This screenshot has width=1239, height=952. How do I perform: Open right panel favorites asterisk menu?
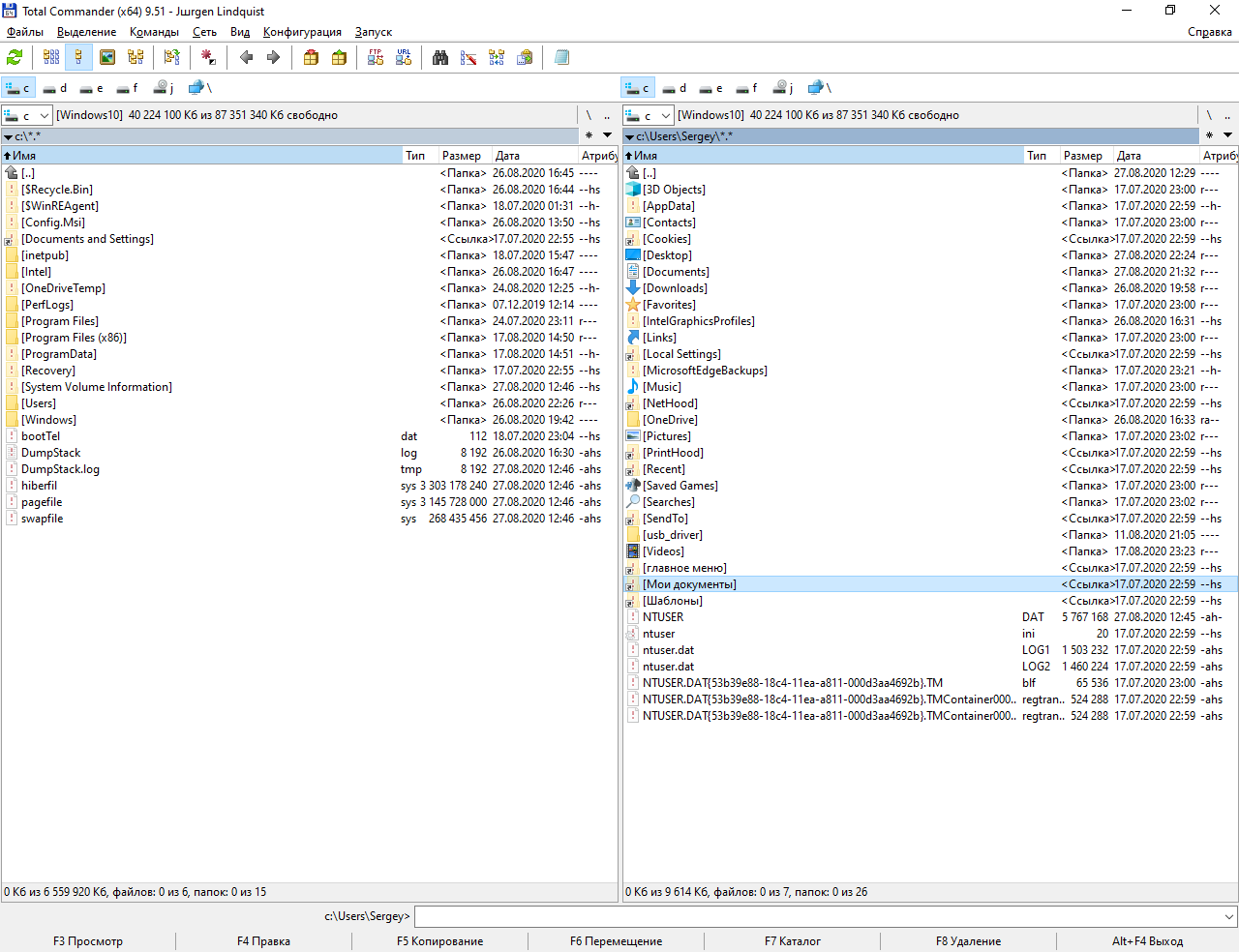pyautogui.click(x=1209, y=135)
